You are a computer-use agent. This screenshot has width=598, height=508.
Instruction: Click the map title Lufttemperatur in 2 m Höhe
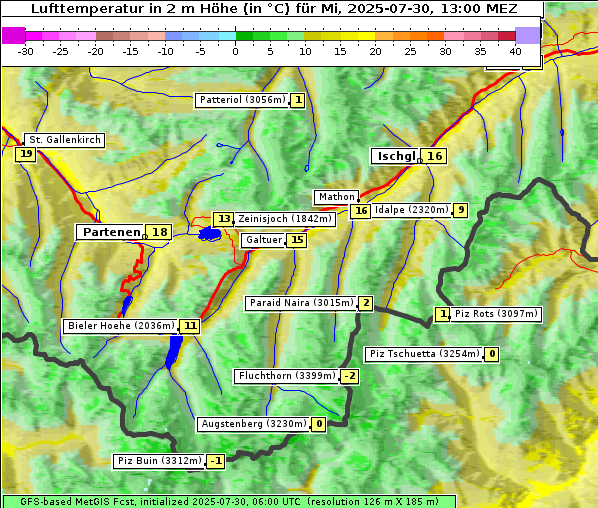274,8
